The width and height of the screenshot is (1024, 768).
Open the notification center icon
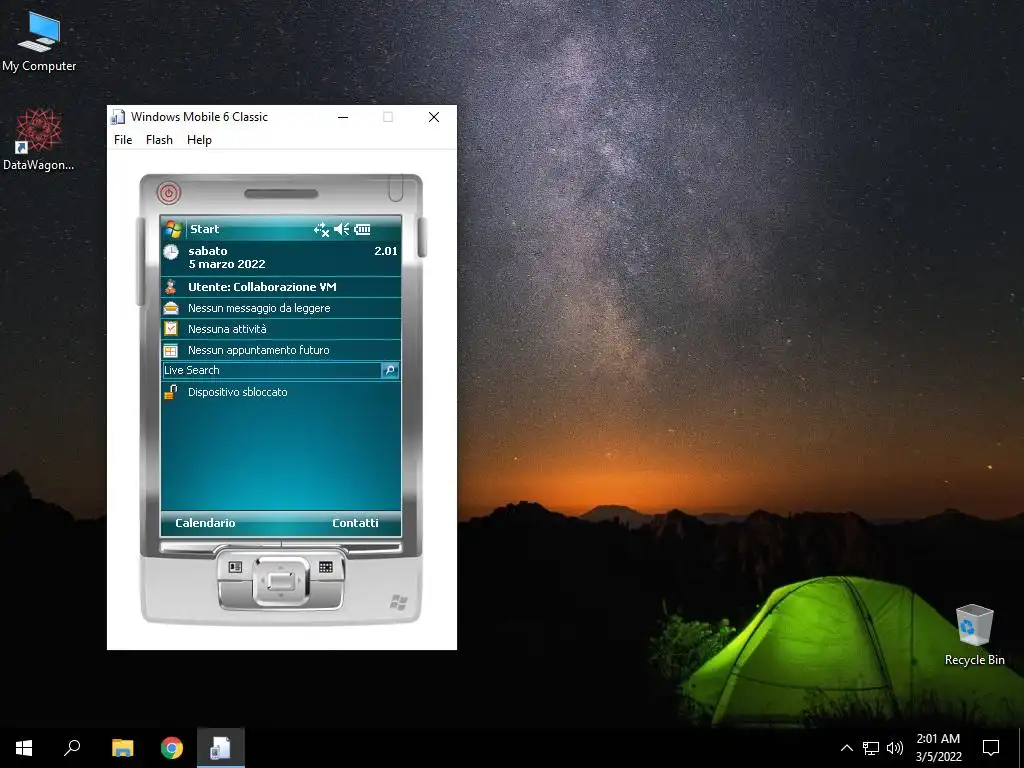[991, 748]
